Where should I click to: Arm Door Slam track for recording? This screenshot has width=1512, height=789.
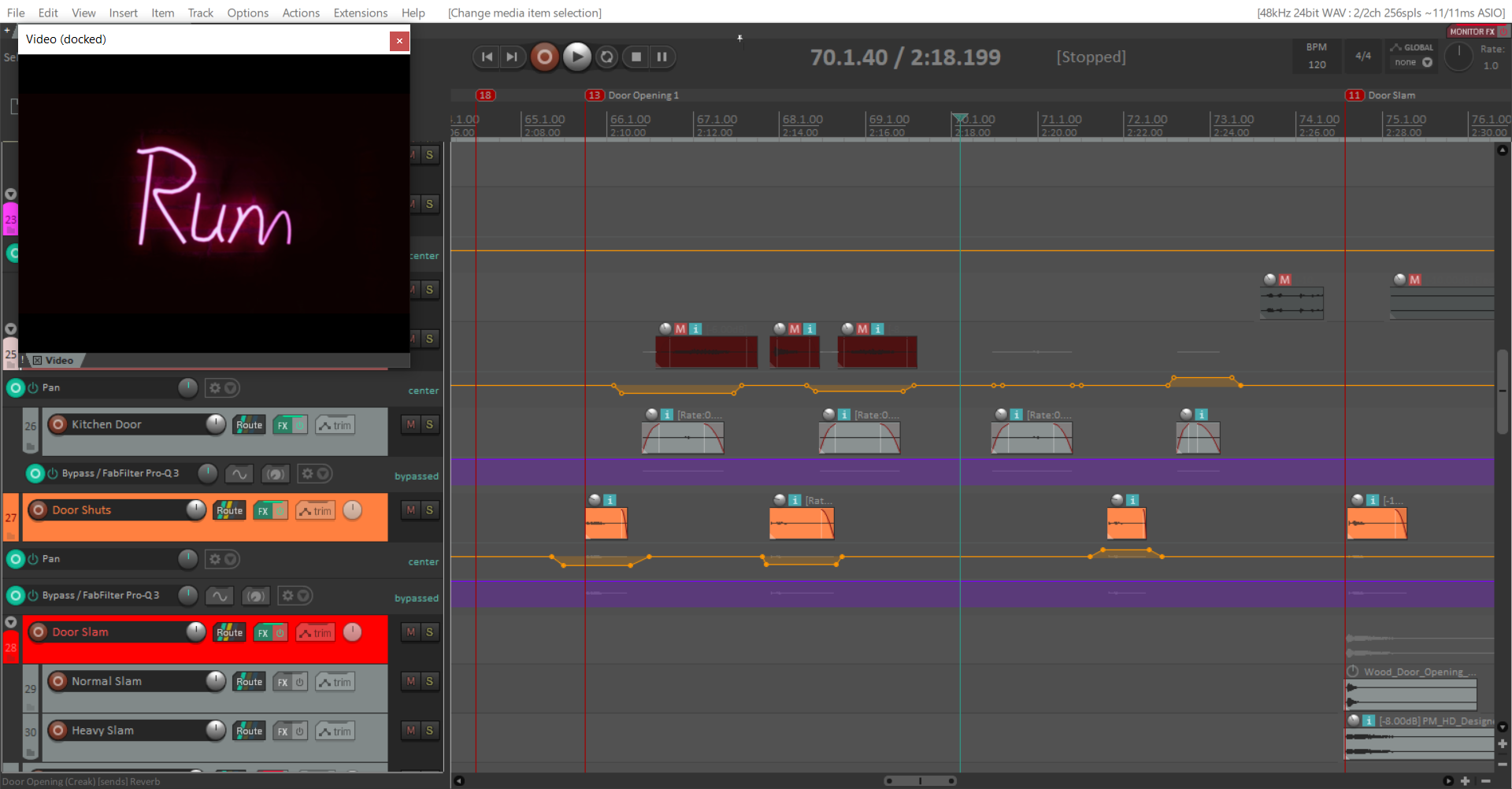pos(38,632)
